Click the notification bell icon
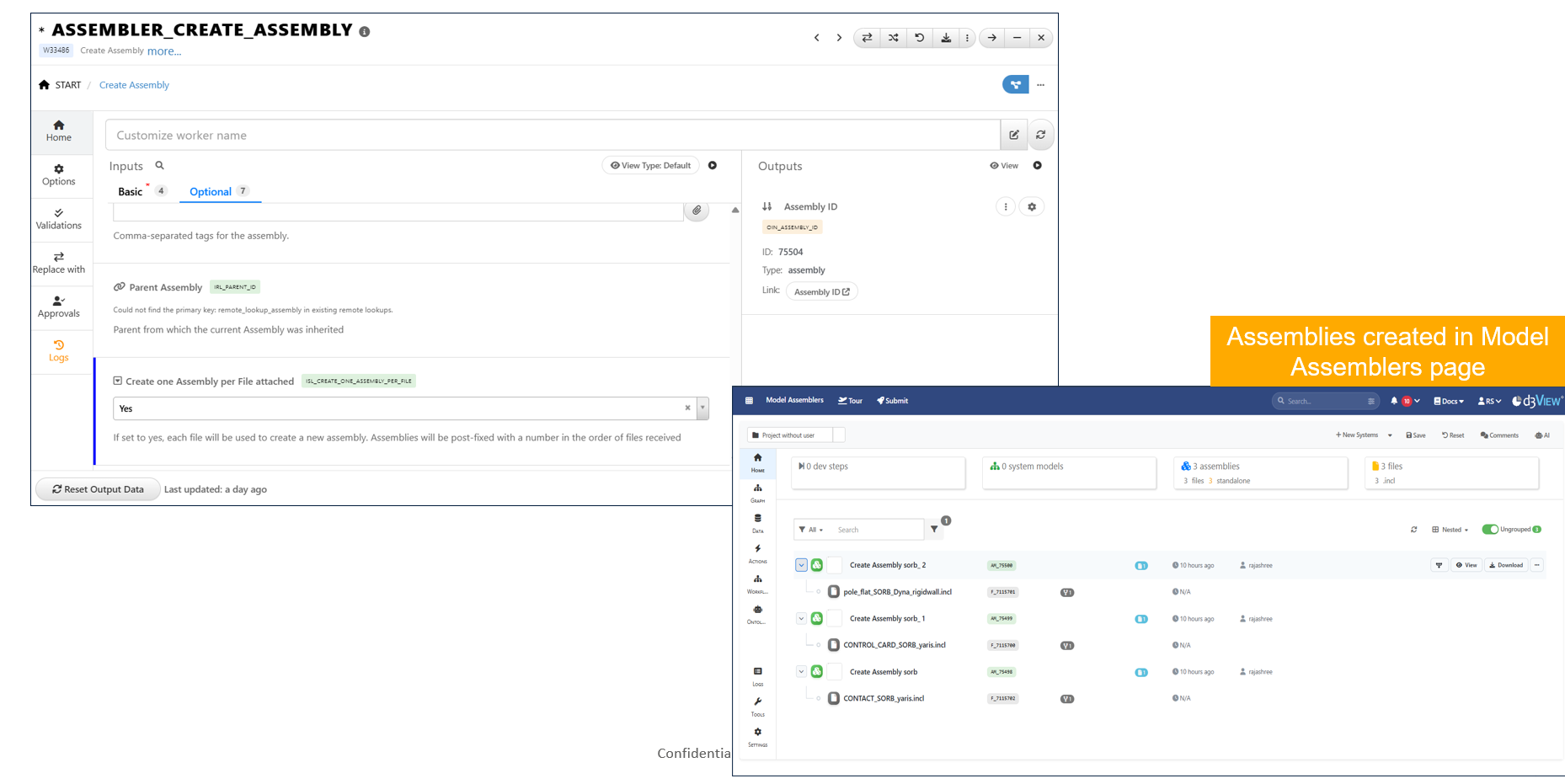Viewport: 1565px width, 784px height. (x=1394, y=401)
